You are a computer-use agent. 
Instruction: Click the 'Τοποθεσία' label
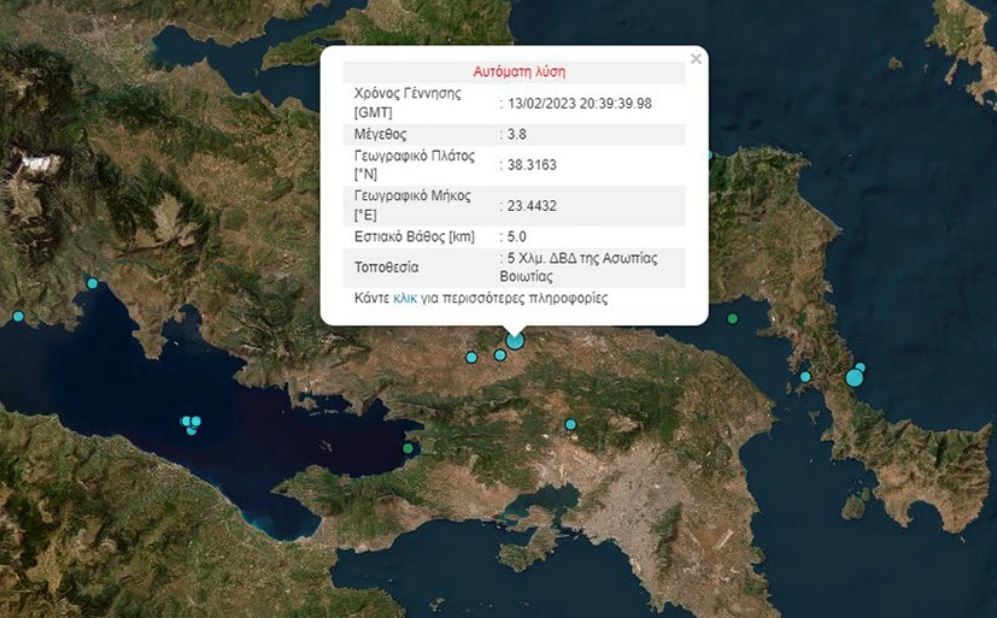click(x=387, y=267)
